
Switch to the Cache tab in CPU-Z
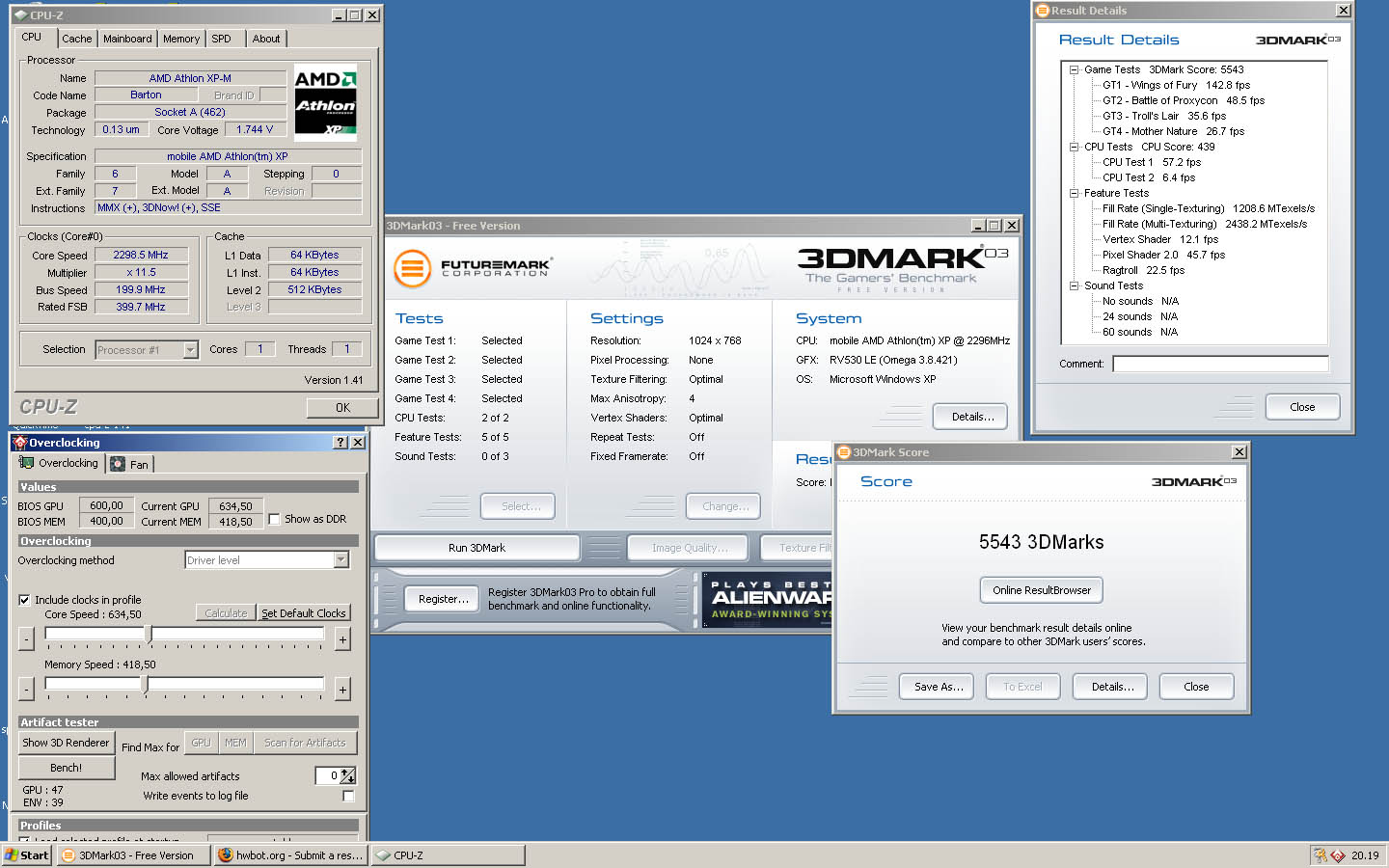[x=77, y=39]
